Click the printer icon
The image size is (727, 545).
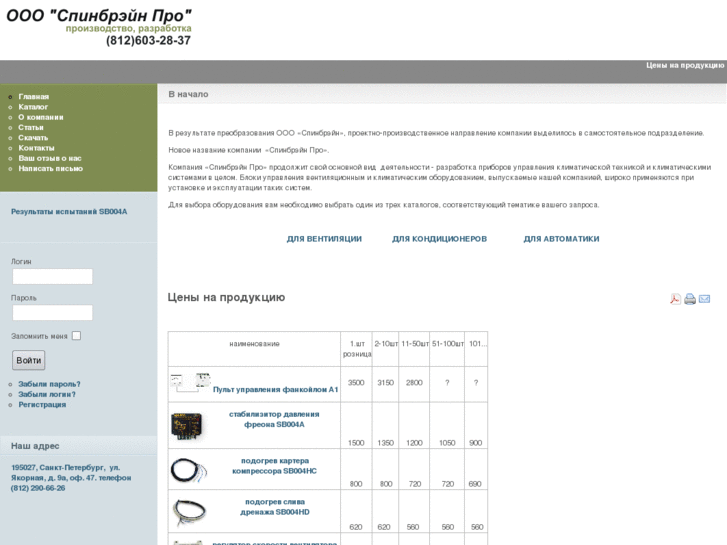click(690, 299)
